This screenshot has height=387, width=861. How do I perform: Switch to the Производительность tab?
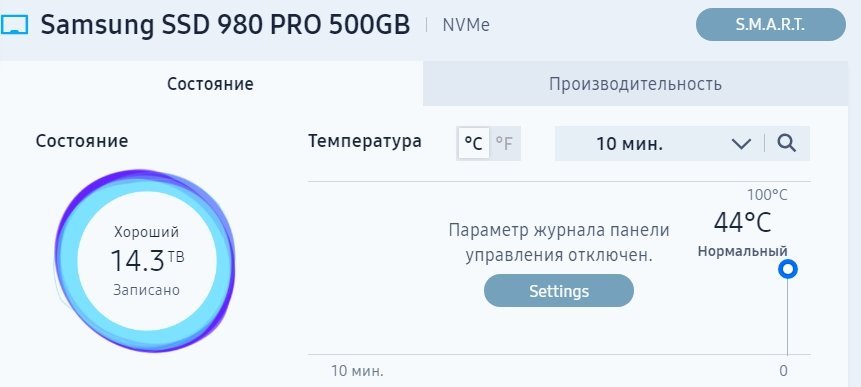point(635,84)
